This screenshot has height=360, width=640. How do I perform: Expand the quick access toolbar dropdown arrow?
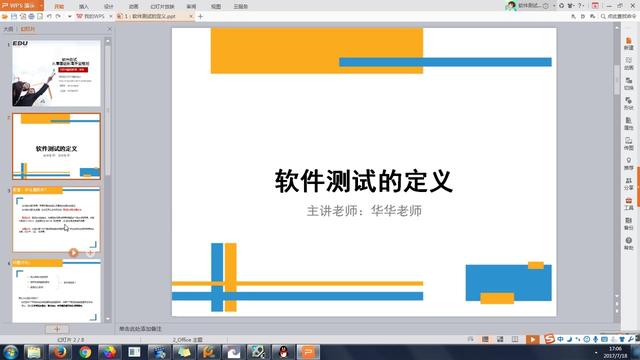[x=69, y=16]
